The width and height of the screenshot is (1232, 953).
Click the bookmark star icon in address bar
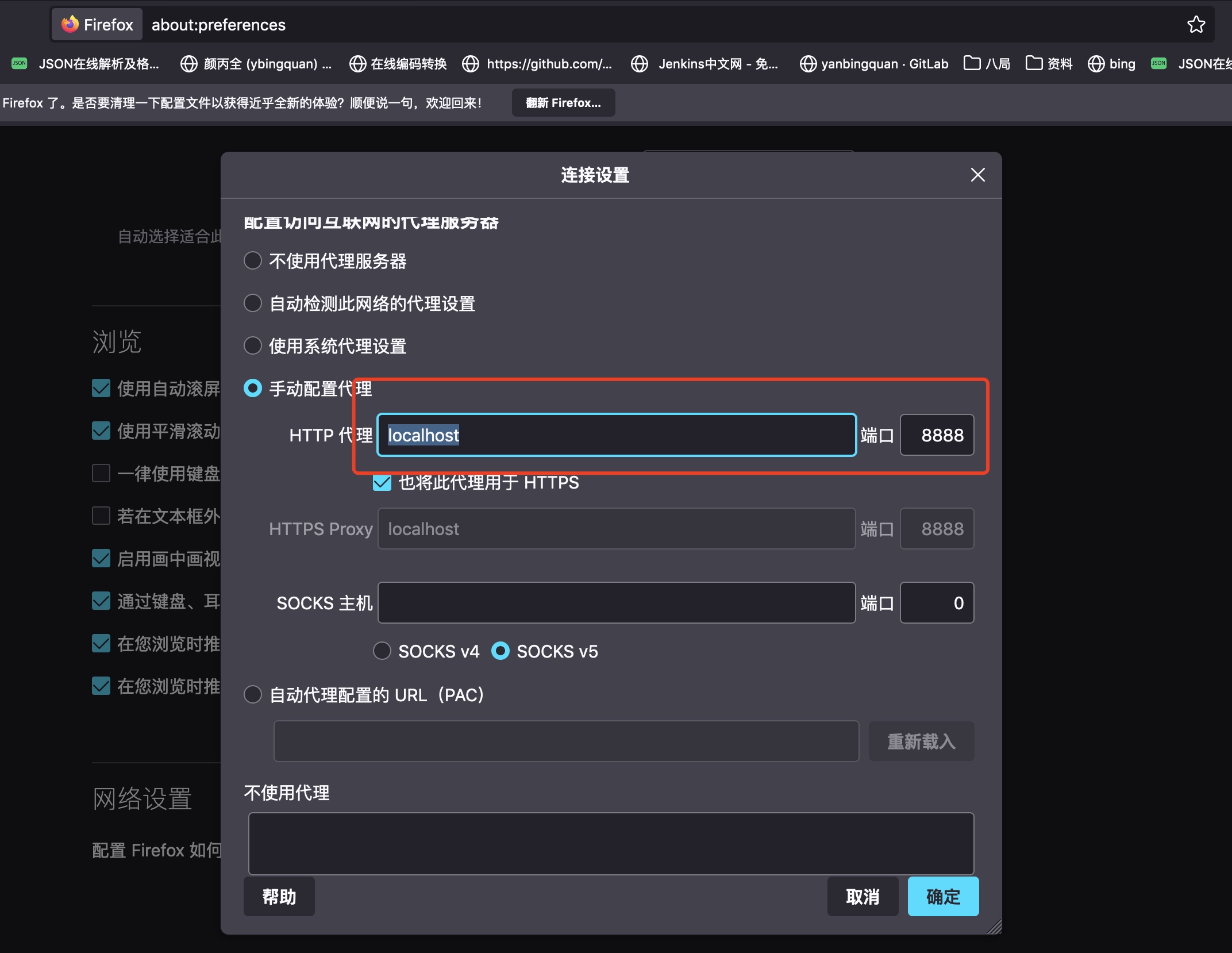(1196, 25)
